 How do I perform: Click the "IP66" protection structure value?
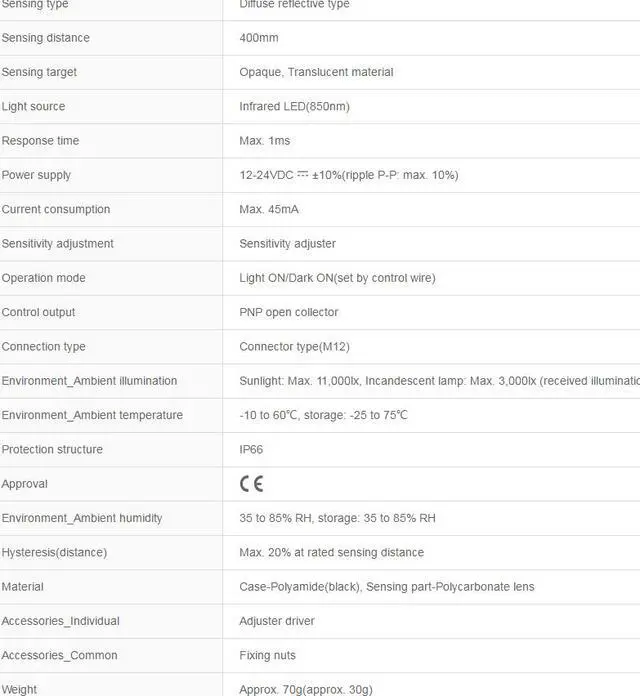point(251,450)
